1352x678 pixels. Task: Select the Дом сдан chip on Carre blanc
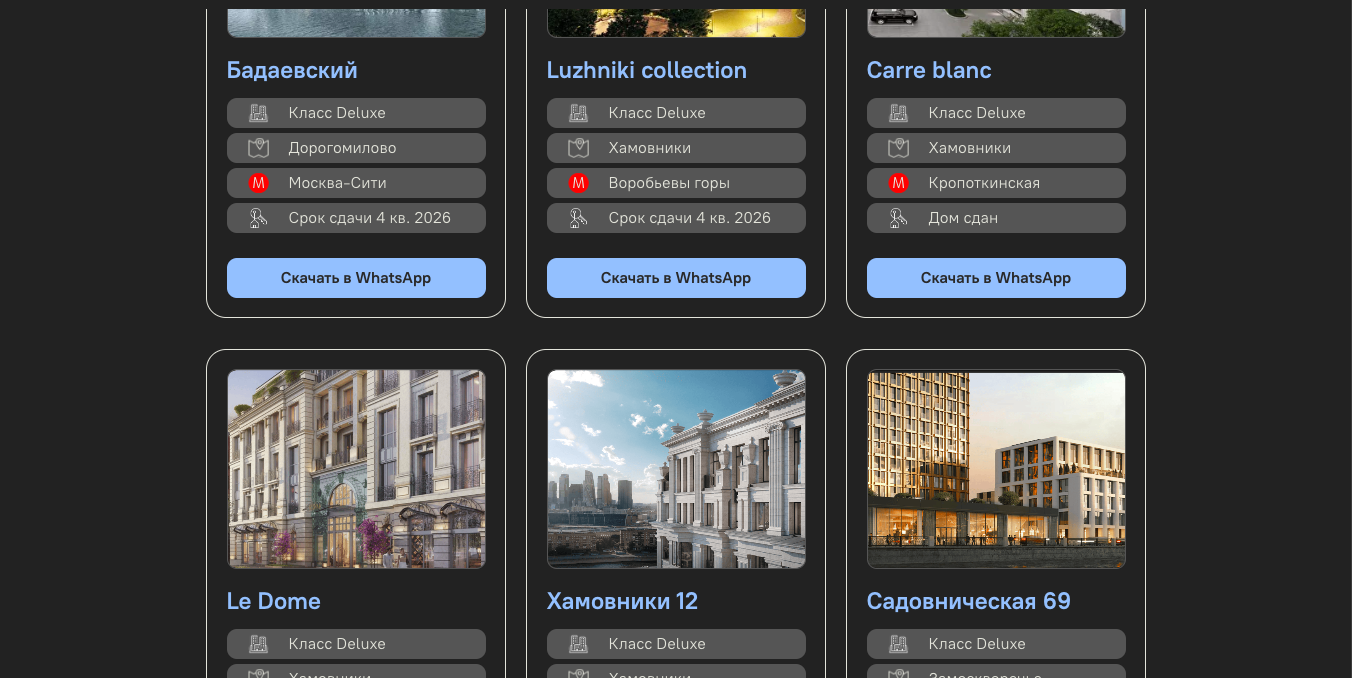pyautogui.click(x=996, y=217)
